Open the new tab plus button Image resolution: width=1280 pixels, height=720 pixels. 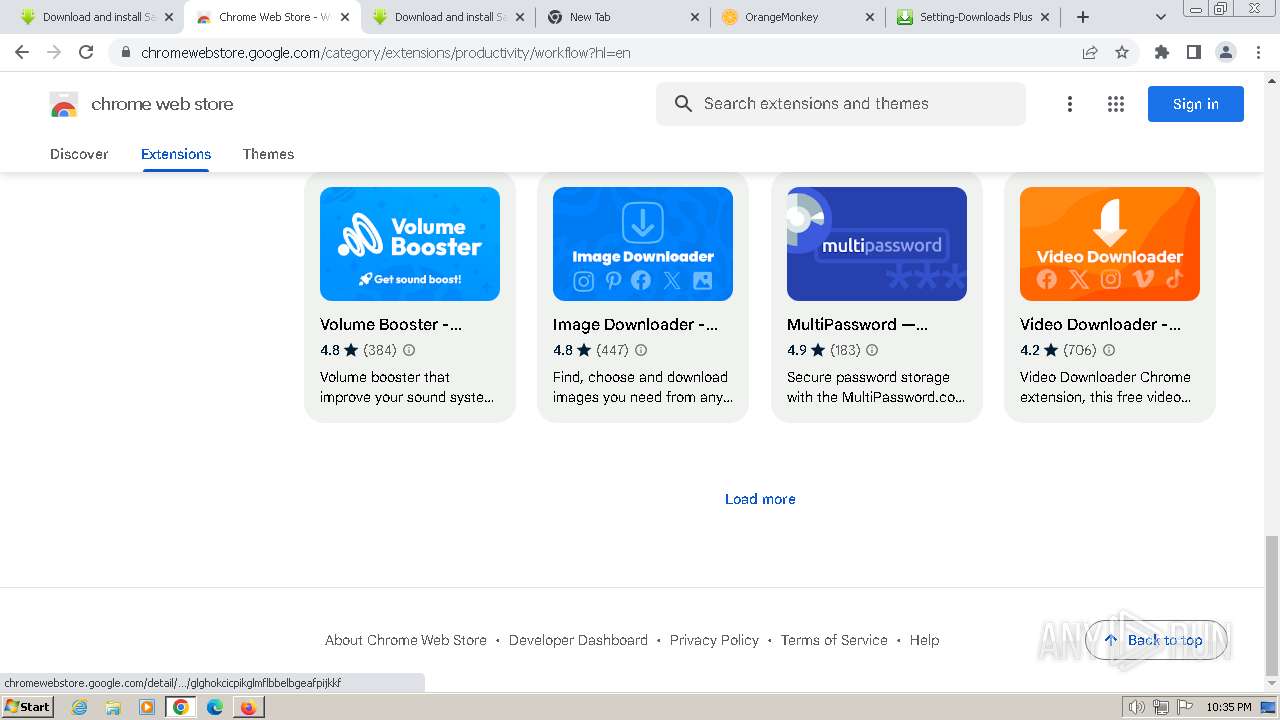1083,17
